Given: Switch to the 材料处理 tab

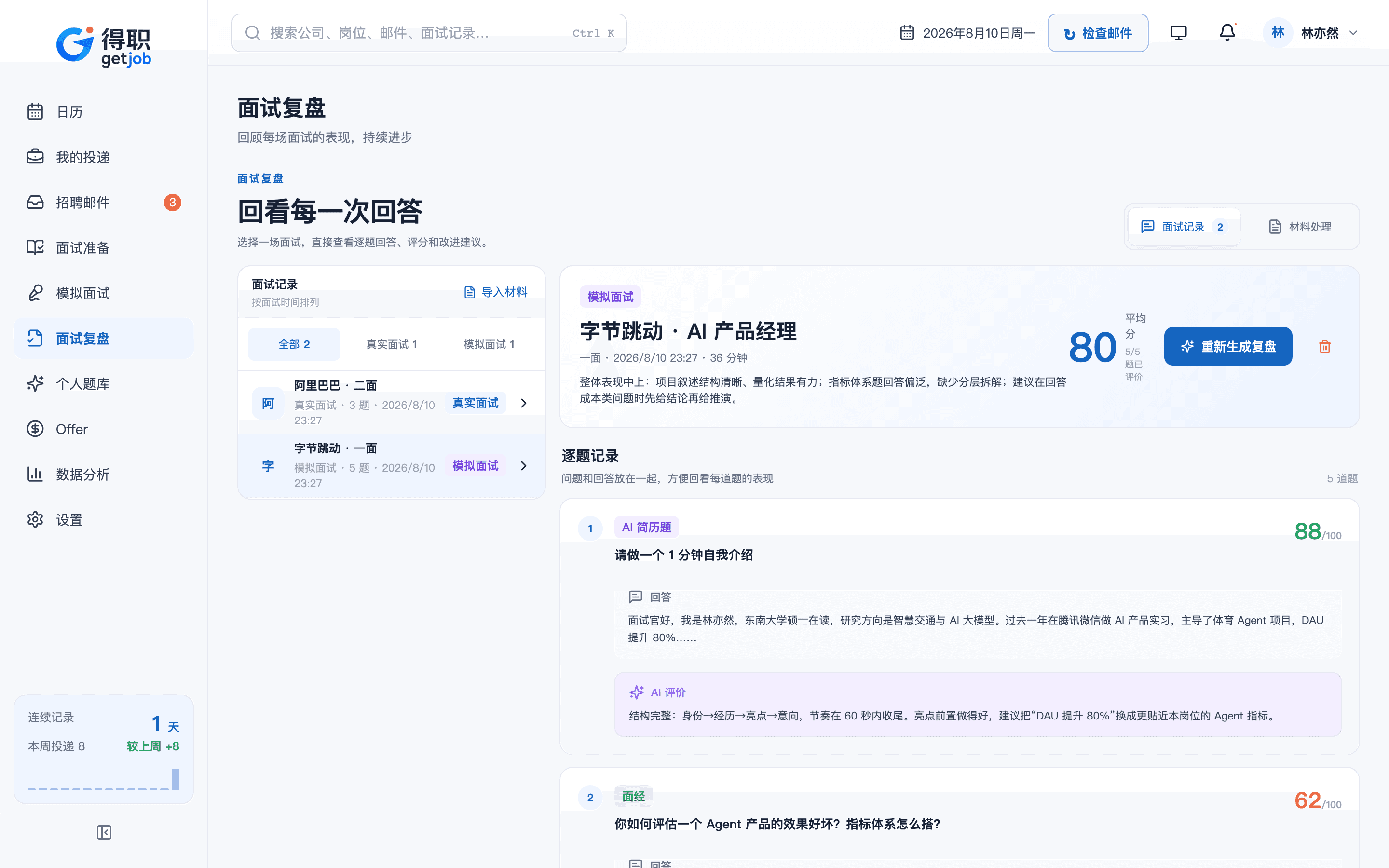Looking at the screenshot, I should click(1300, 227).
